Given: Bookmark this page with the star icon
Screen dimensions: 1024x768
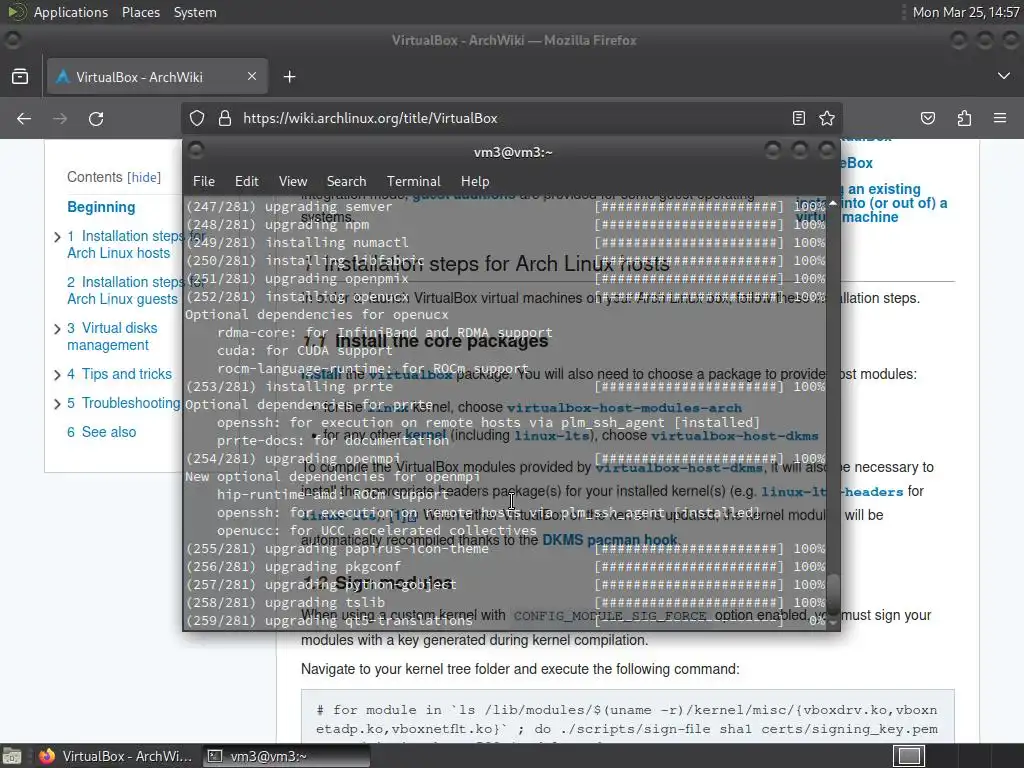Looking at the screenshot, I should 827,118.
